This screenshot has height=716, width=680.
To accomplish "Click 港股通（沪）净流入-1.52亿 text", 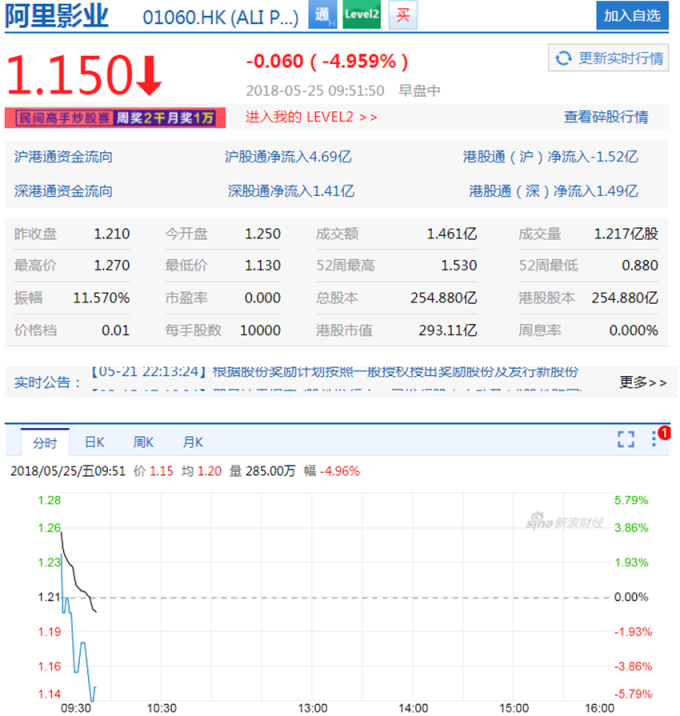I will (x=550, y=157).
